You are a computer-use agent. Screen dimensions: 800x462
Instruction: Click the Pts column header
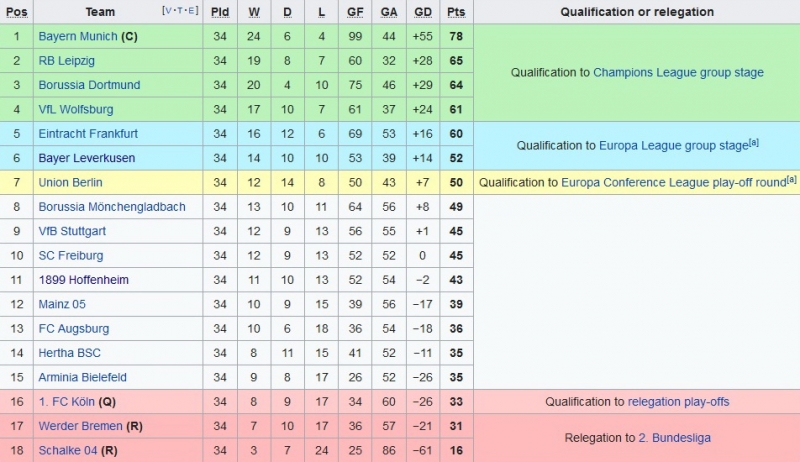point(456,12)
